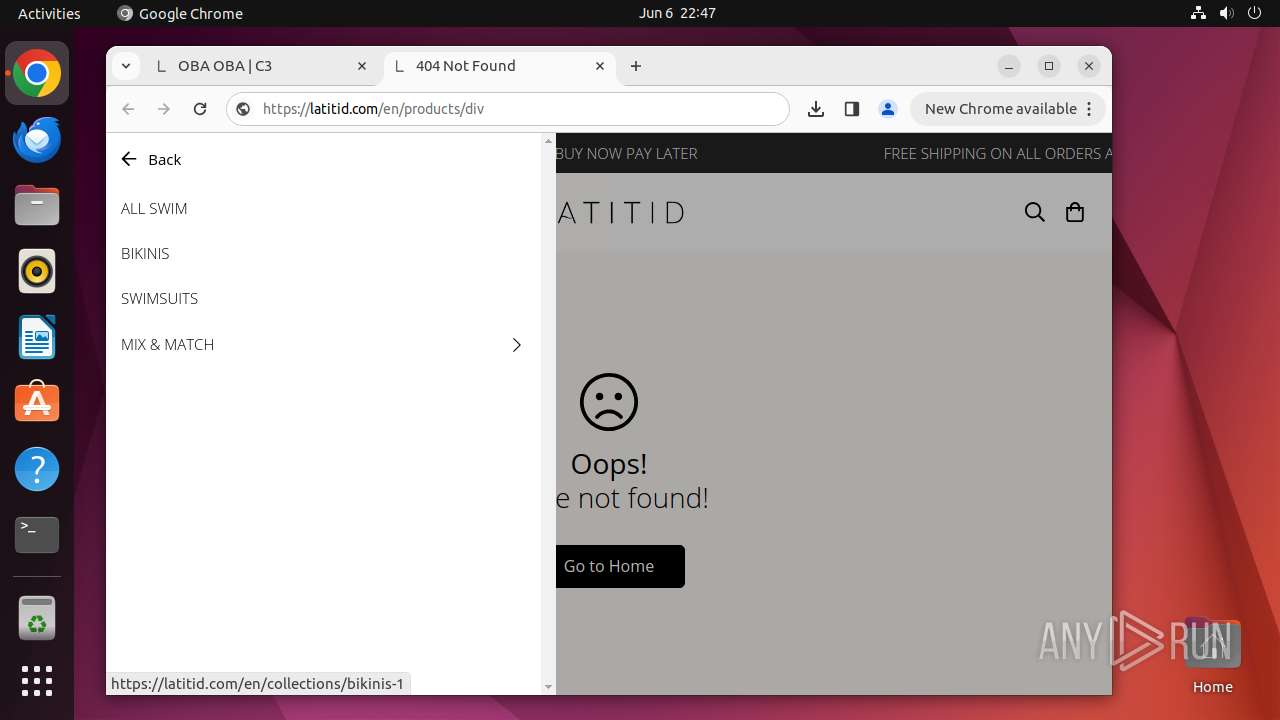
Task: View site information icon in address bar
Action: tap(243, 109)
